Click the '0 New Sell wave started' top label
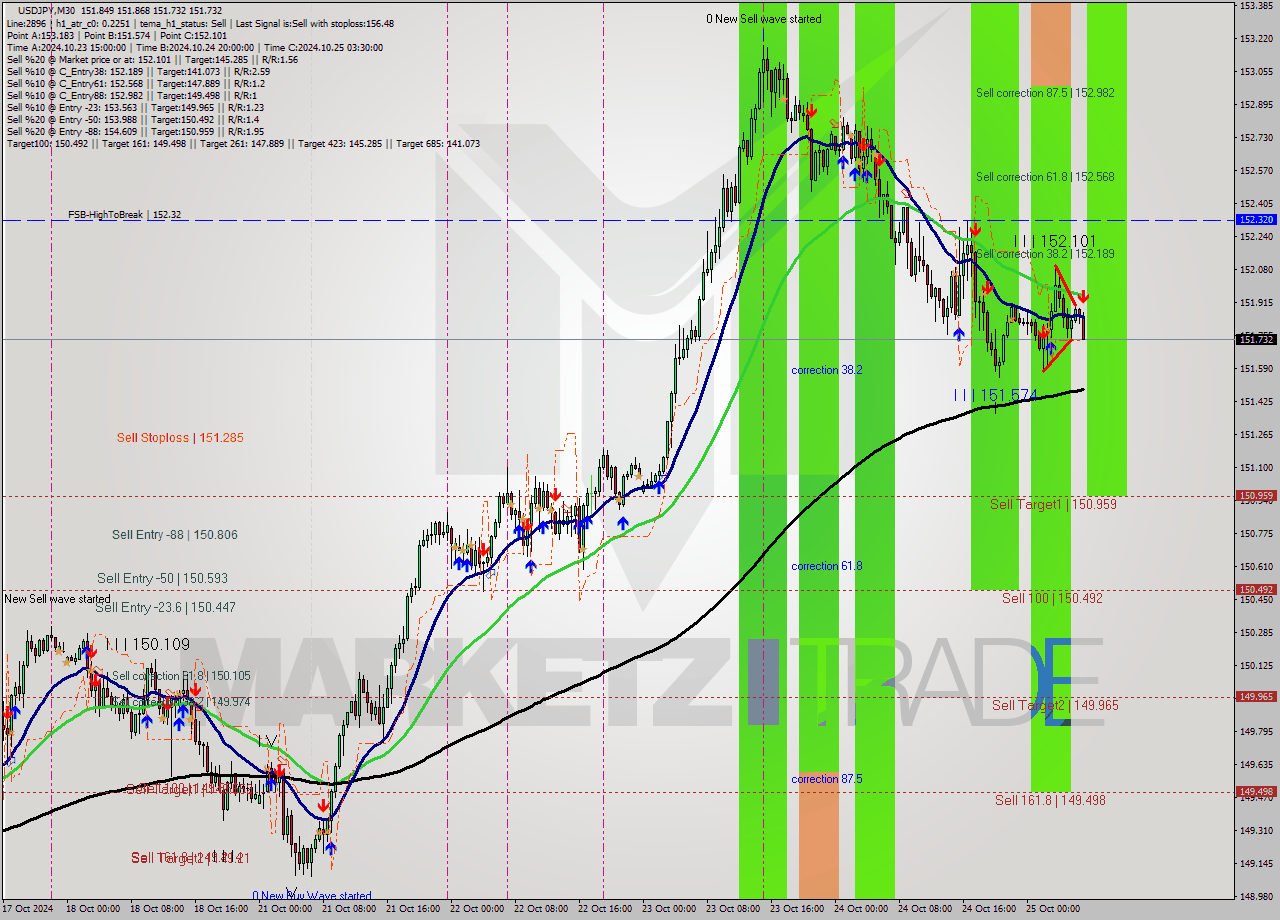 [x=764, y=19]
